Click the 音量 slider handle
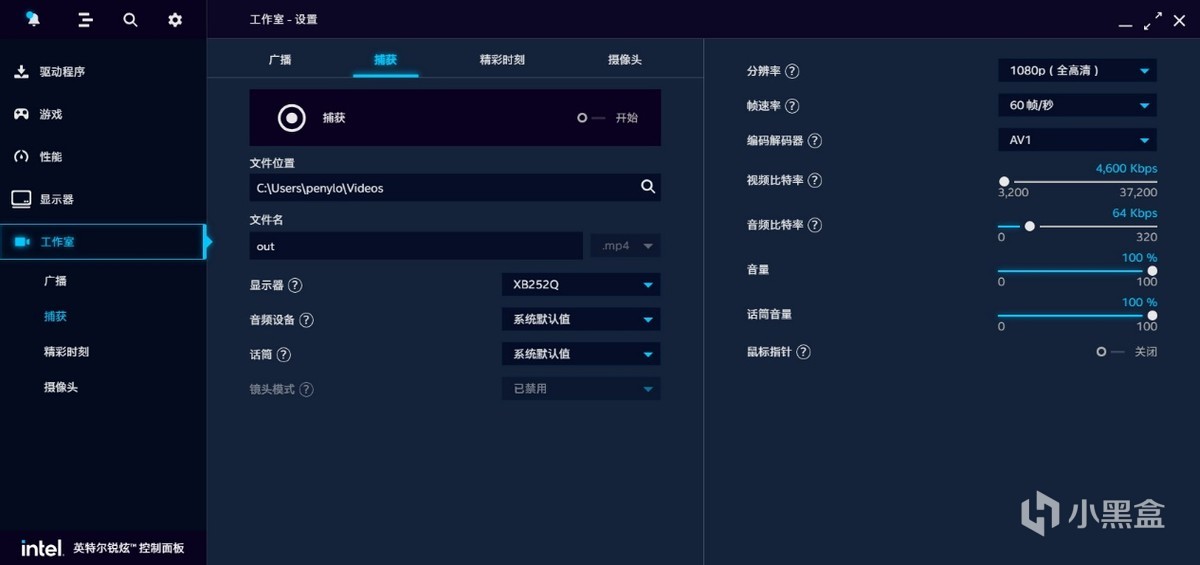Screen dimensions: 1200x565 click(1152, 271)
